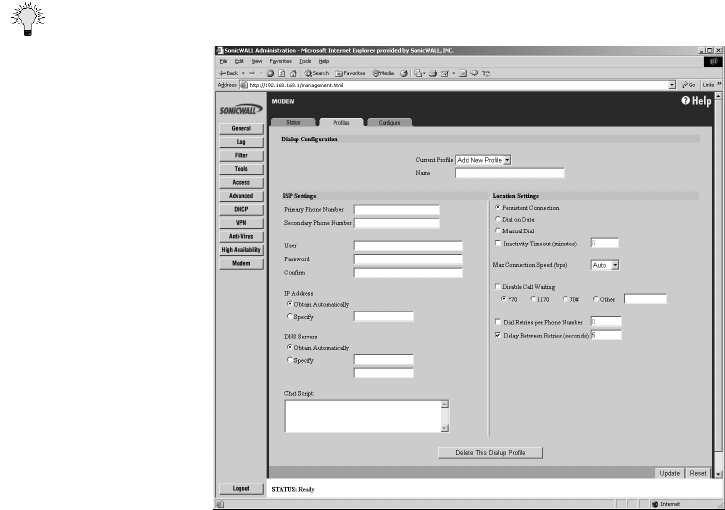
Task: Select the Manual Dial radio button
Action: [x=498, y=230]
